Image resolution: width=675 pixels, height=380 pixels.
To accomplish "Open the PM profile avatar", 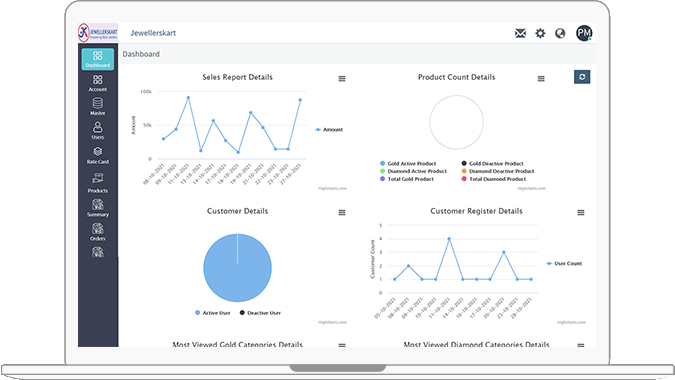I will coord(584,33).
